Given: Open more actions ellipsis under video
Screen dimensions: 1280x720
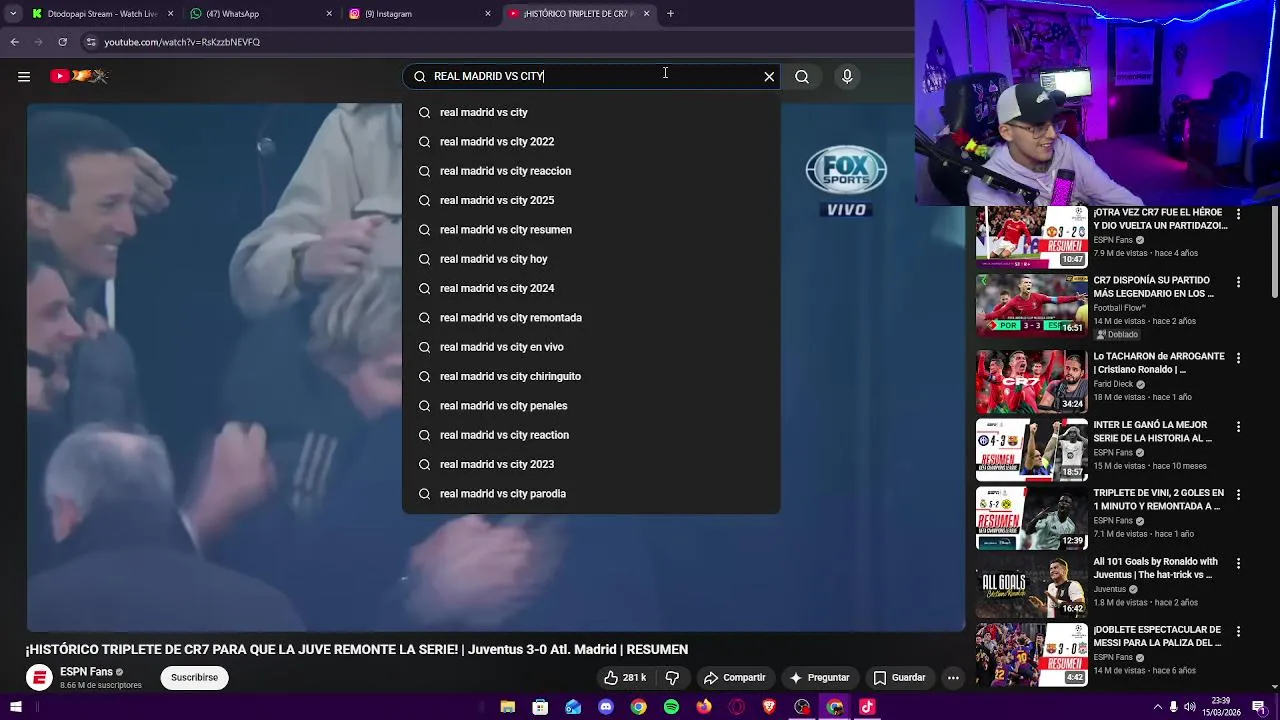Looking at the screenshot, I should pos(953,678).
